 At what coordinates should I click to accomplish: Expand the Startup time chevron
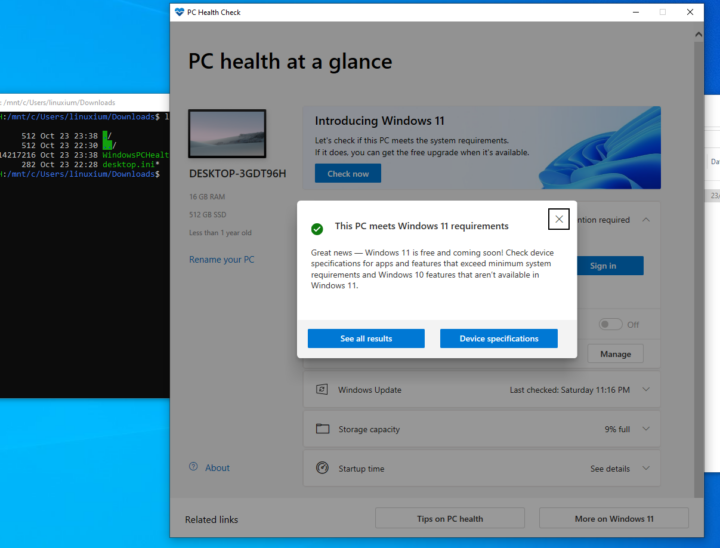click(646, 468)
